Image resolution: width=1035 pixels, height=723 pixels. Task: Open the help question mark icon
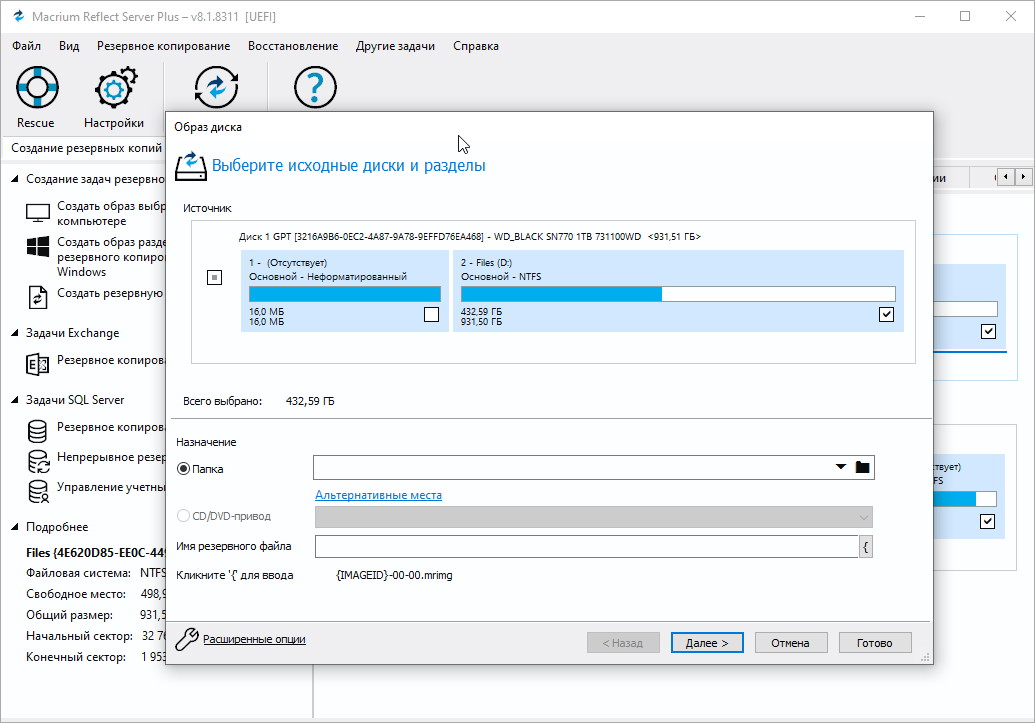[x=315, y=87]
